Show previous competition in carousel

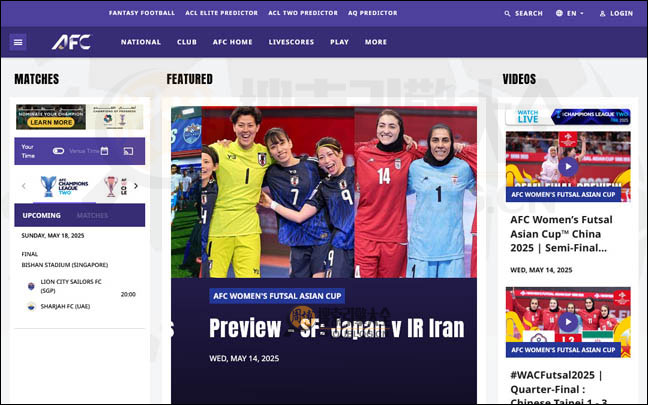(x=24, y=186)
